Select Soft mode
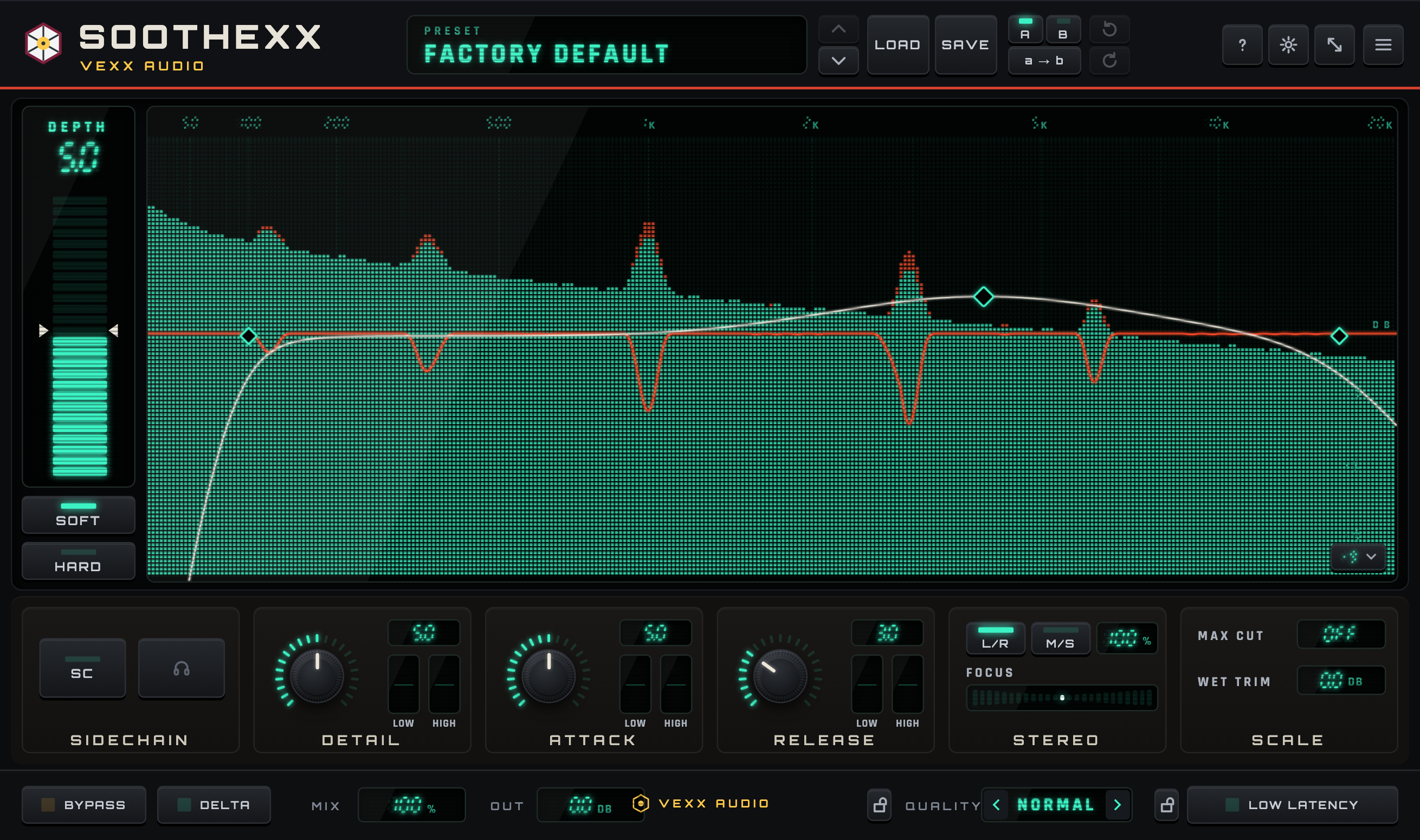 click(x=78, y=514)
